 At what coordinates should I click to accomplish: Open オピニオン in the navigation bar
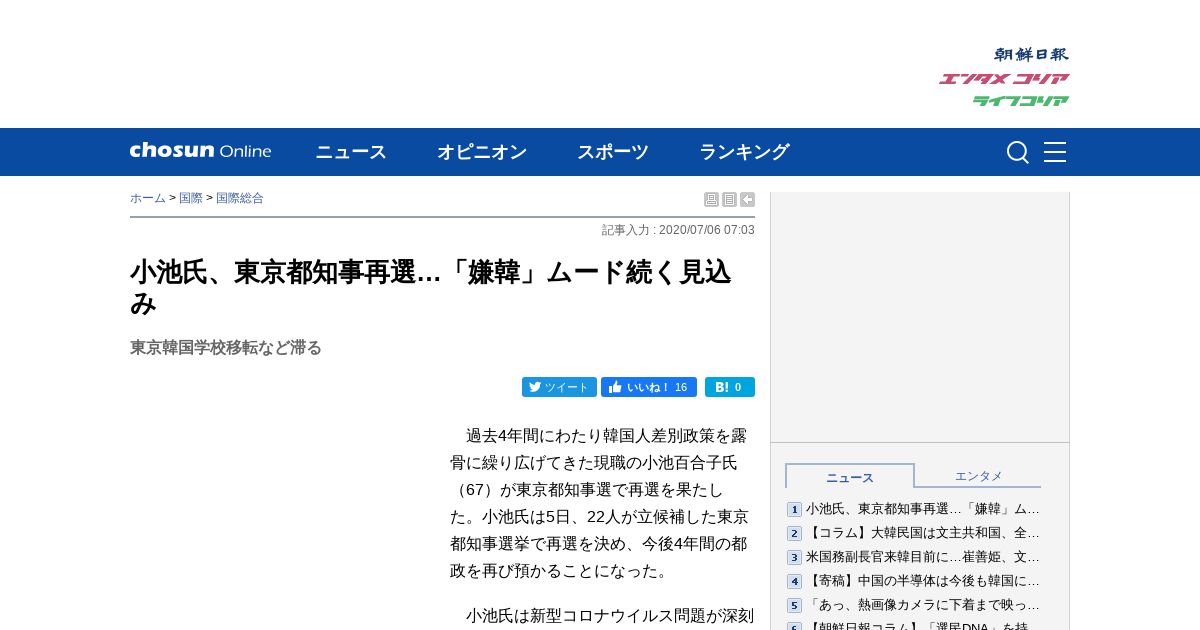pyautogui.click(x=482, y=152)
